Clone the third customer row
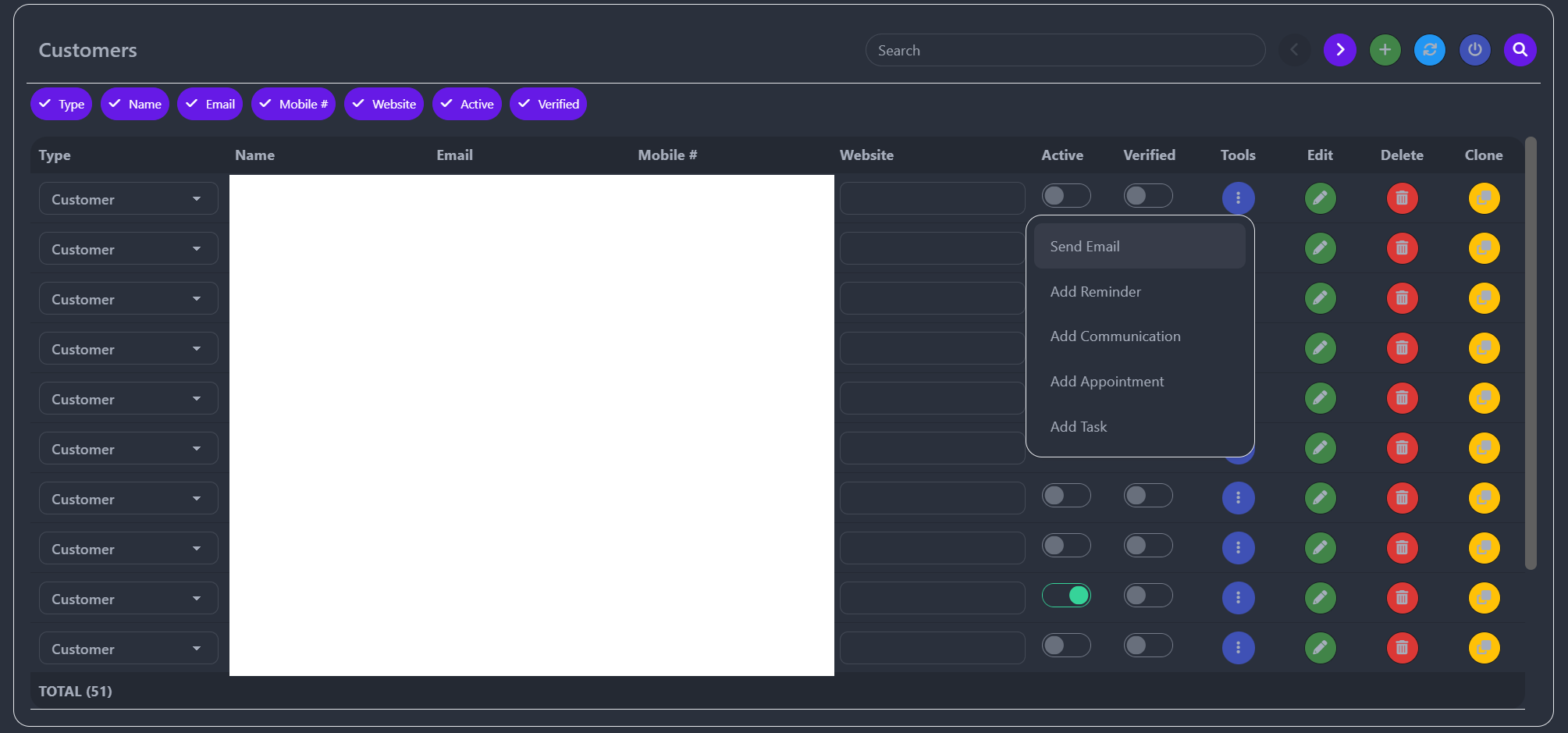Image resolution: width=1568 pixels, height=733 pixels. click(1484, 298)
